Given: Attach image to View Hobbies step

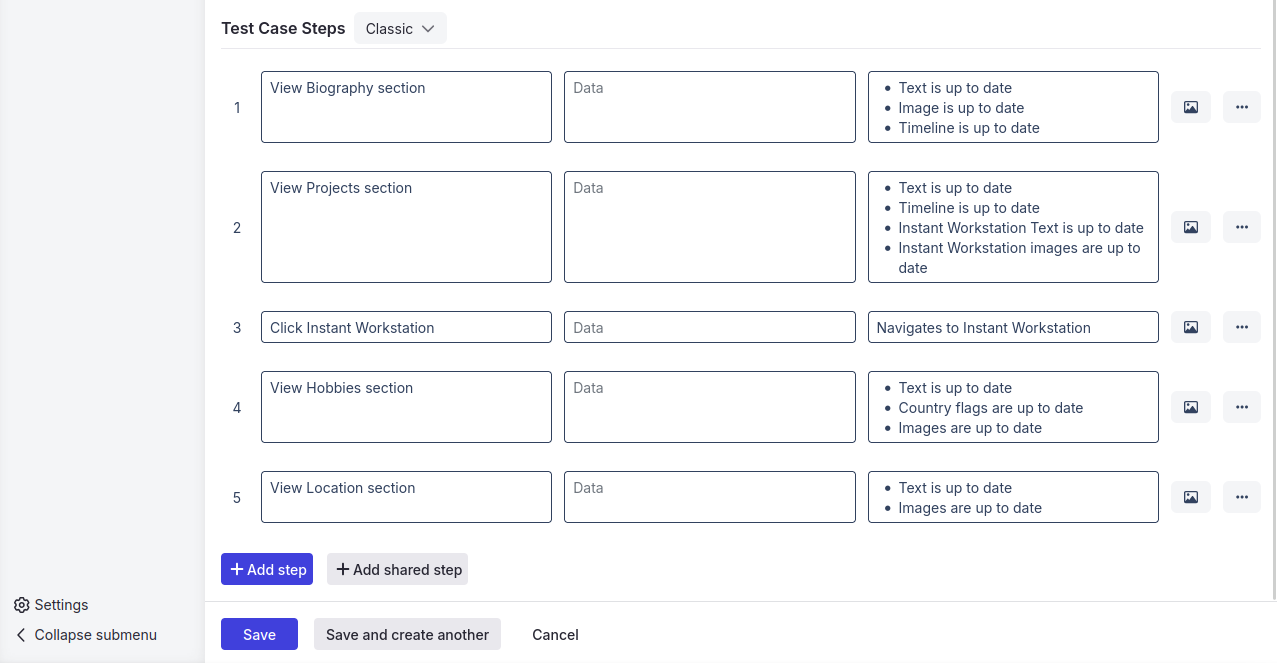Looking at the screenshot, I should tap(1191, 407).
